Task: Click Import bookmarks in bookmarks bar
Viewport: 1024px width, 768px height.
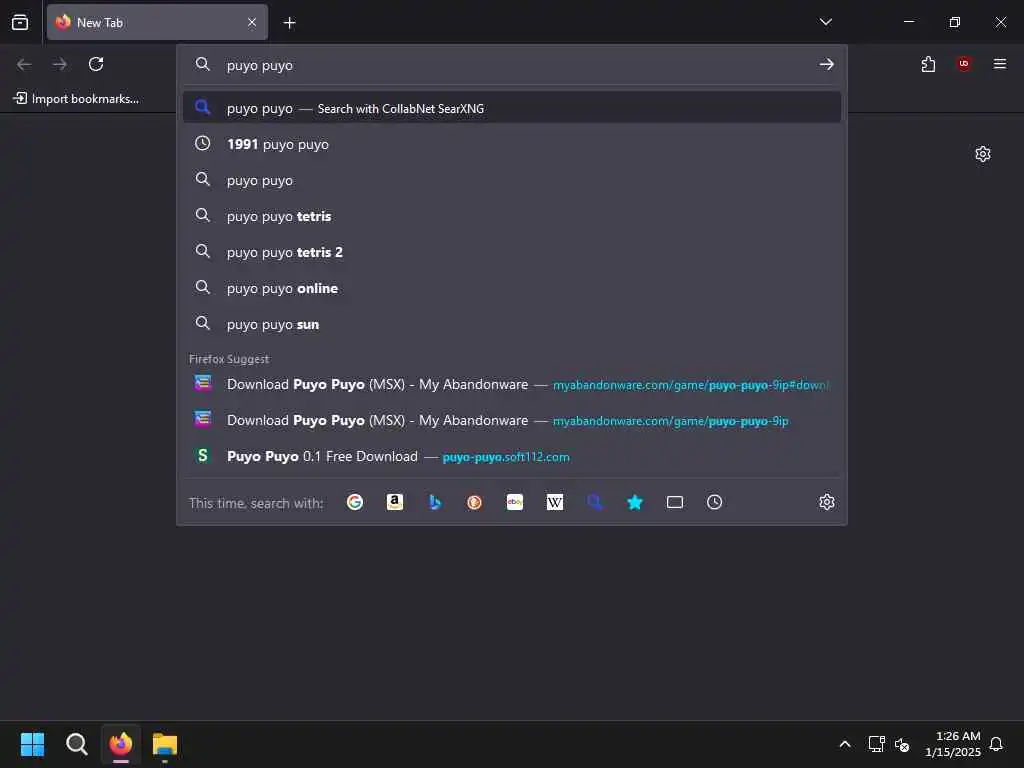Action: 76,99
